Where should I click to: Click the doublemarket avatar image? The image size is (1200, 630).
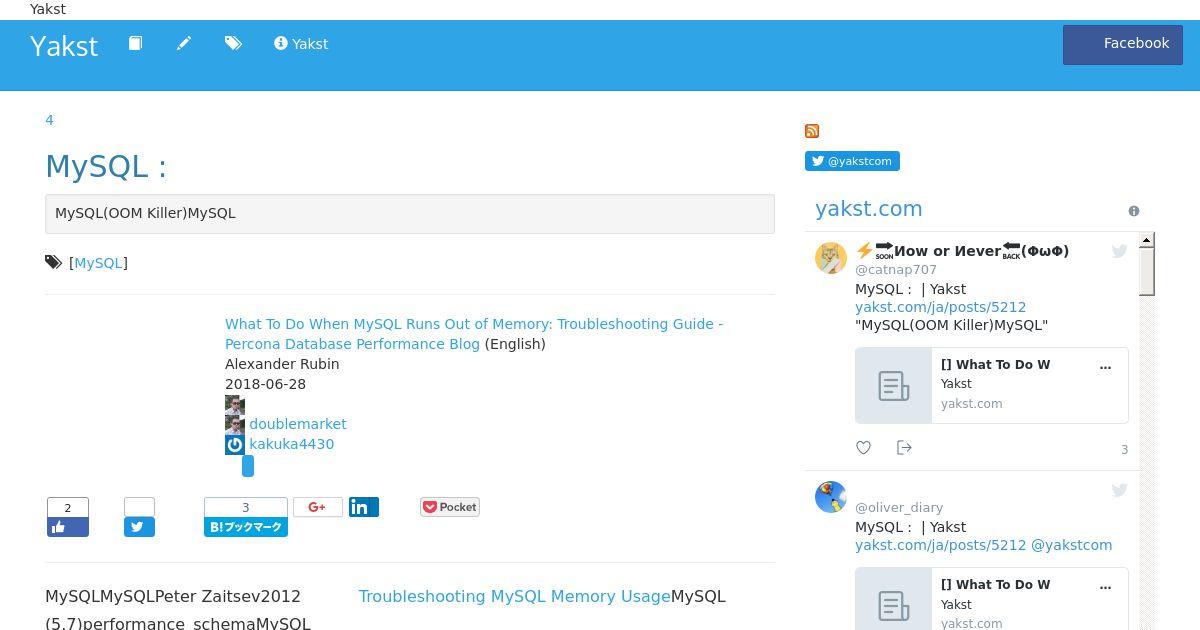click(235, 424)
